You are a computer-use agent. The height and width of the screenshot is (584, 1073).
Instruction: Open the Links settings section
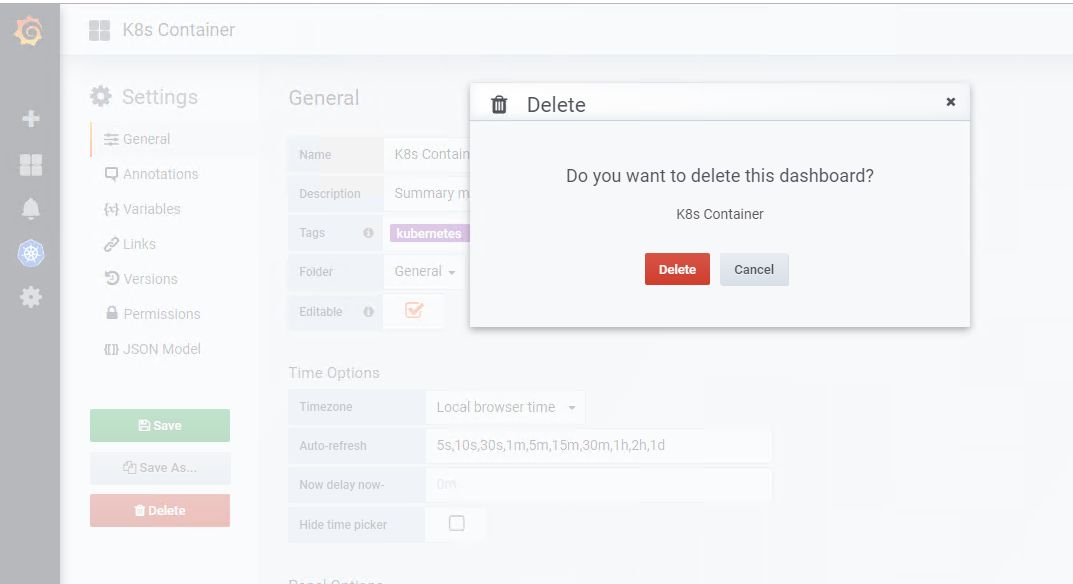tap(130, 244)
